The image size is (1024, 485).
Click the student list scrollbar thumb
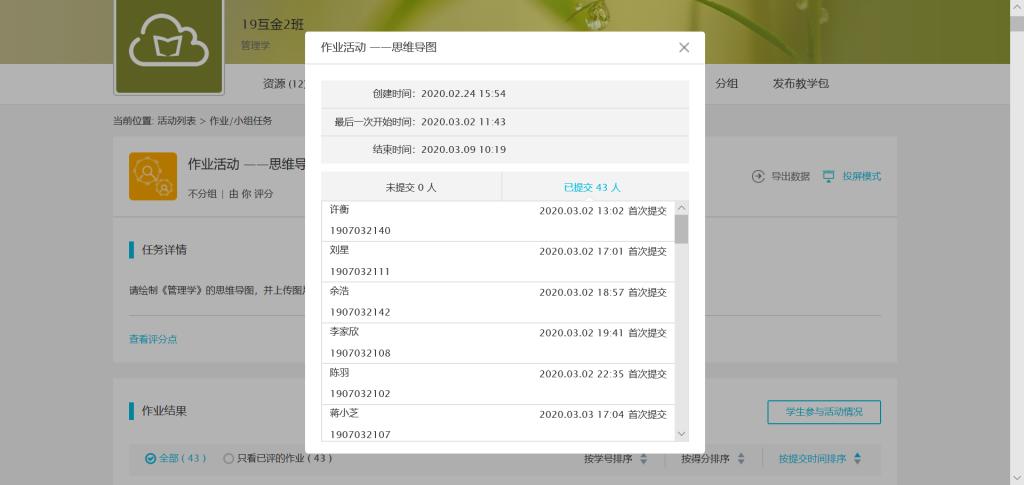coord(682,229)
